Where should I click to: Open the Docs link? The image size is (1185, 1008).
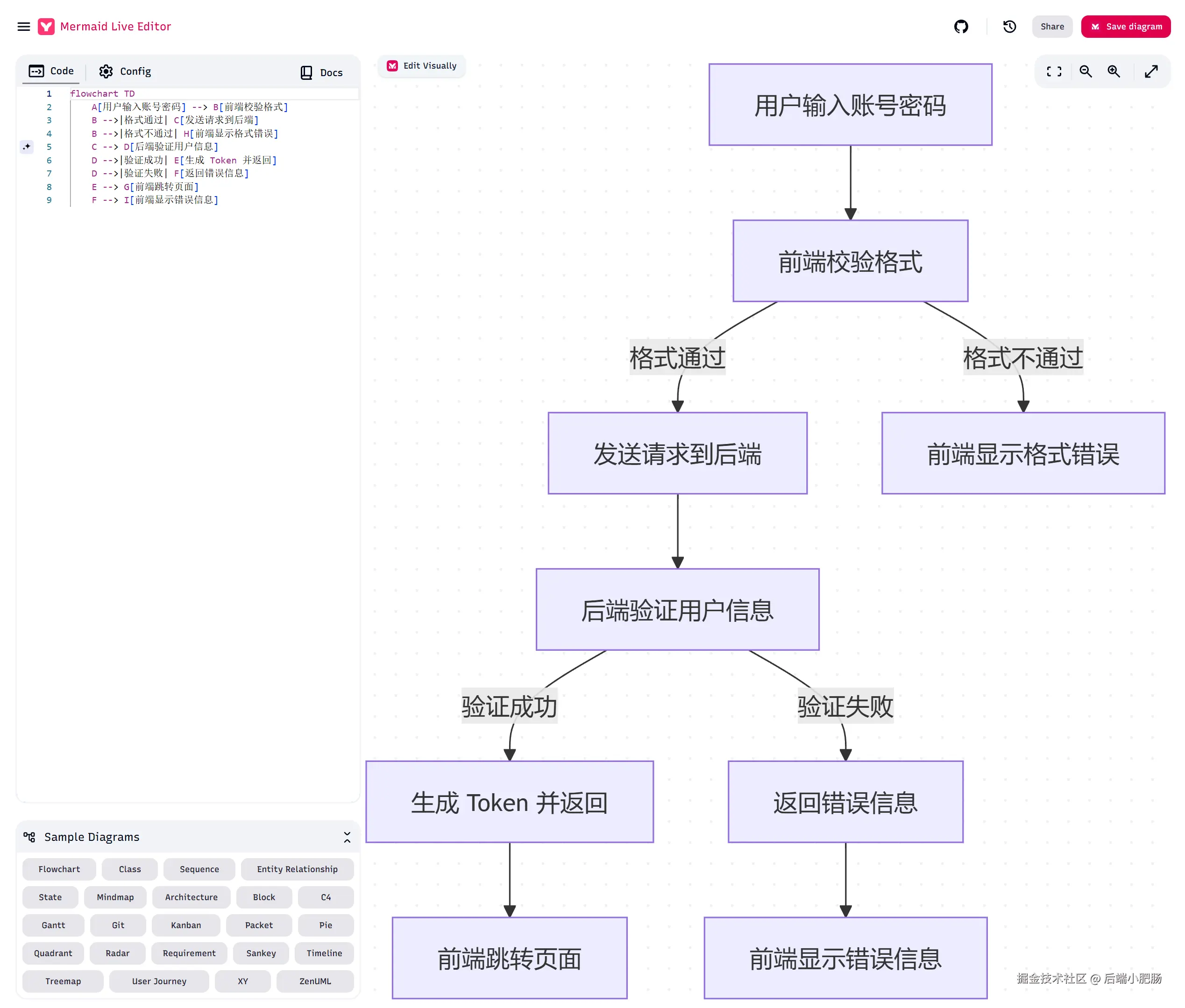(x=321, y=72)
